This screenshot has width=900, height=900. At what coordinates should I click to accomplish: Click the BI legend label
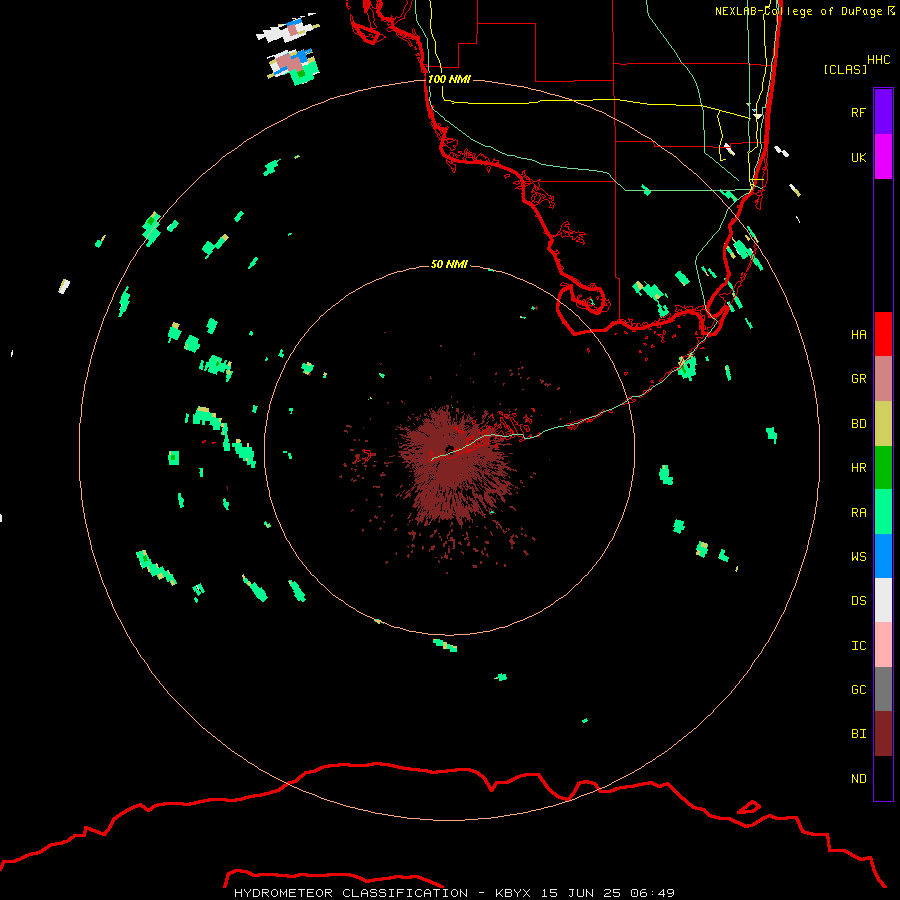858,734
